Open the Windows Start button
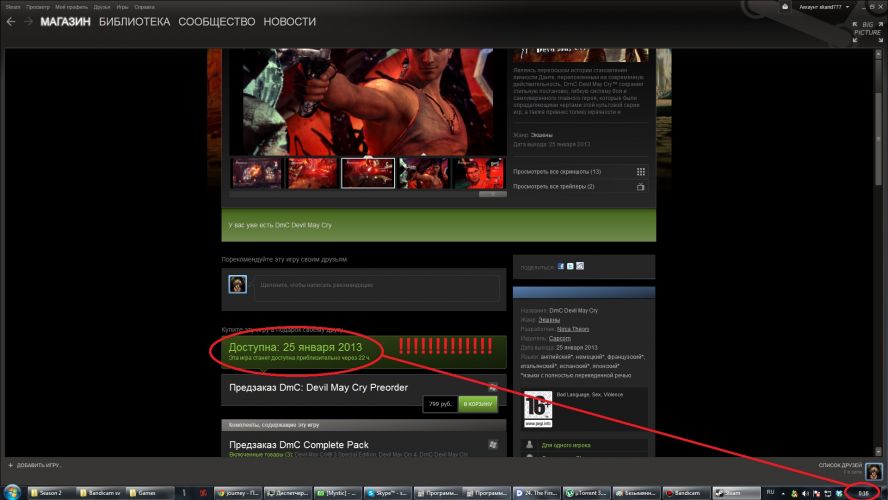Screen dimensions: 888x500 click(11, 492)
